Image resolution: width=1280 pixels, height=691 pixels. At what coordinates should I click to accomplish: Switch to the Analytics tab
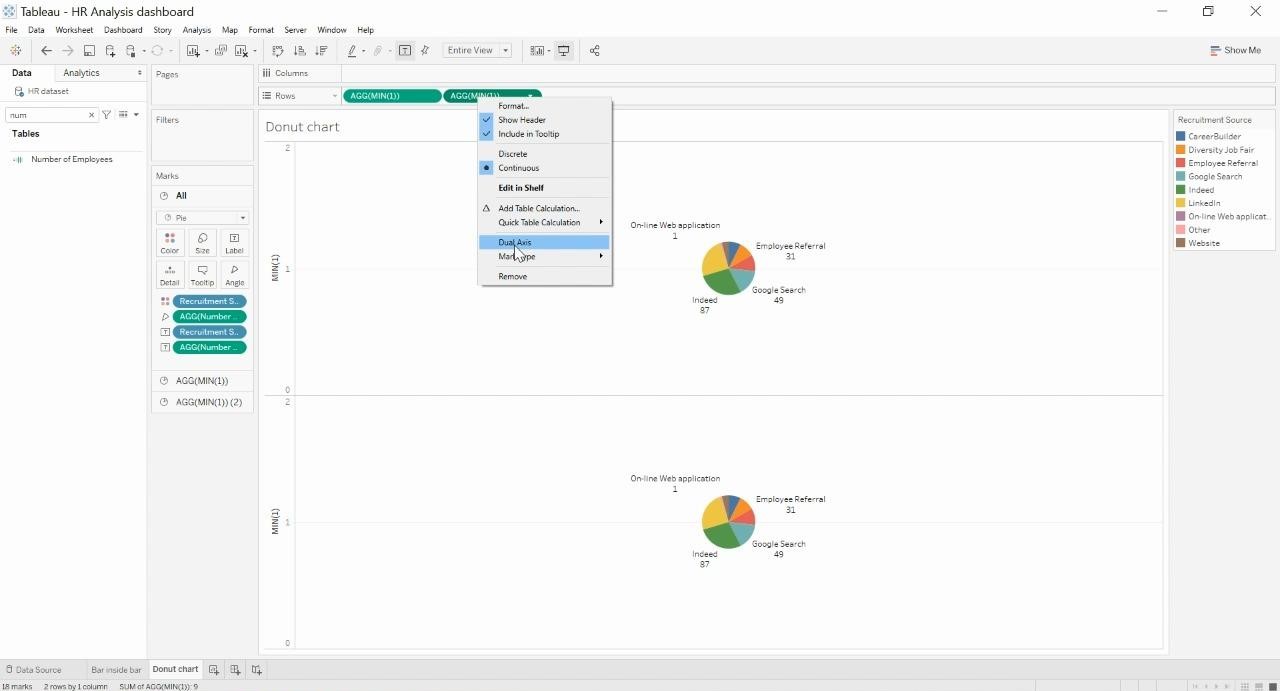81,73
